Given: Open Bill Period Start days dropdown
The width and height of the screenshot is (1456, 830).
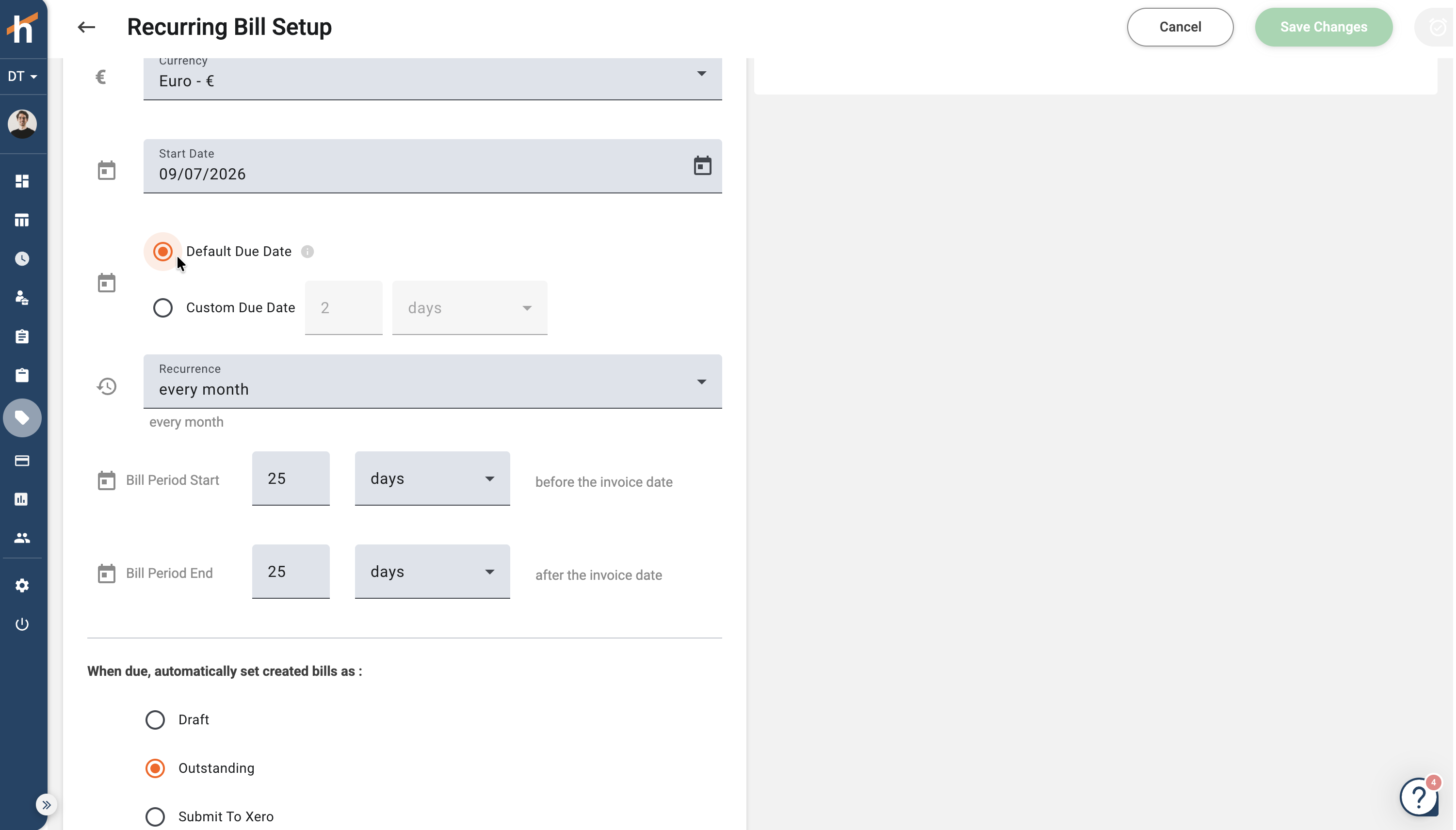Looking at the screenshot, I should [x=432, y=479].
